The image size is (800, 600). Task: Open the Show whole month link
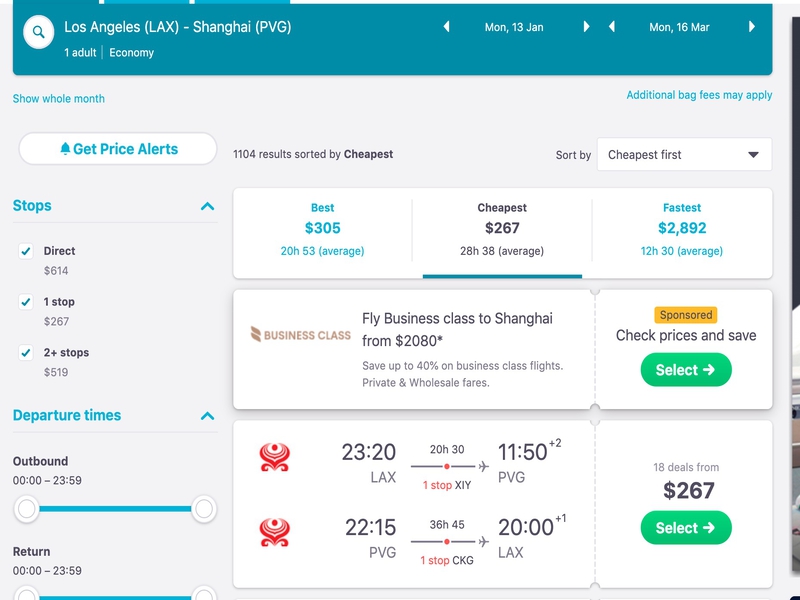pos(59,98)
